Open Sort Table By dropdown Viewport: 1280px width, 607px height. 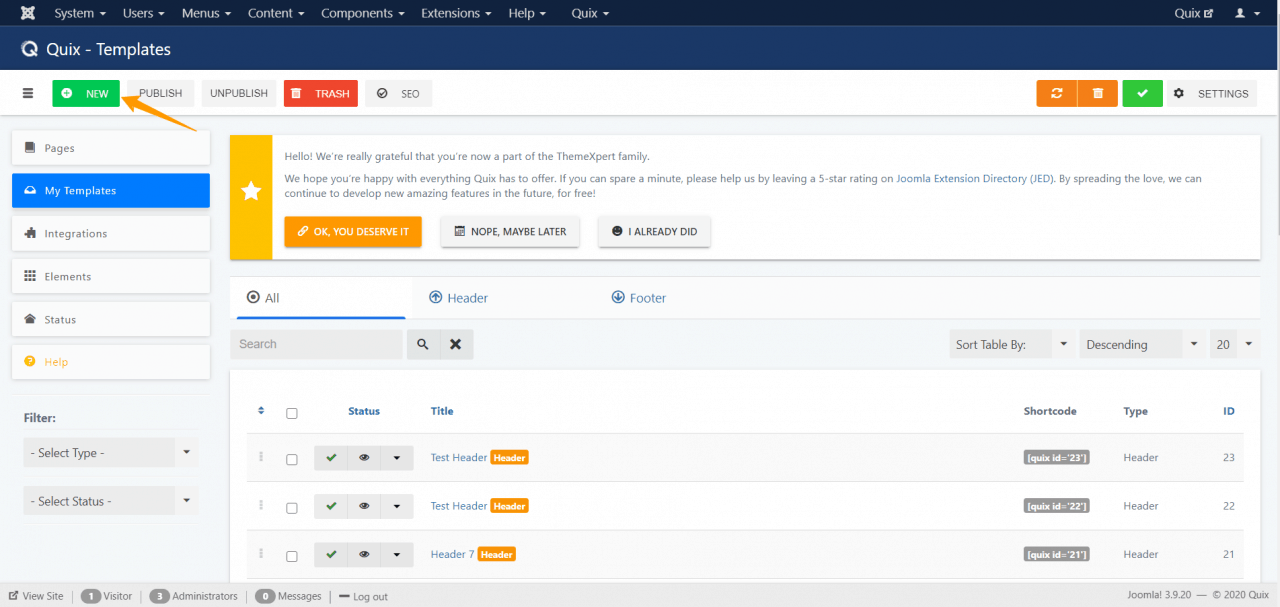pyautogui.click(x=1012, y=344)
